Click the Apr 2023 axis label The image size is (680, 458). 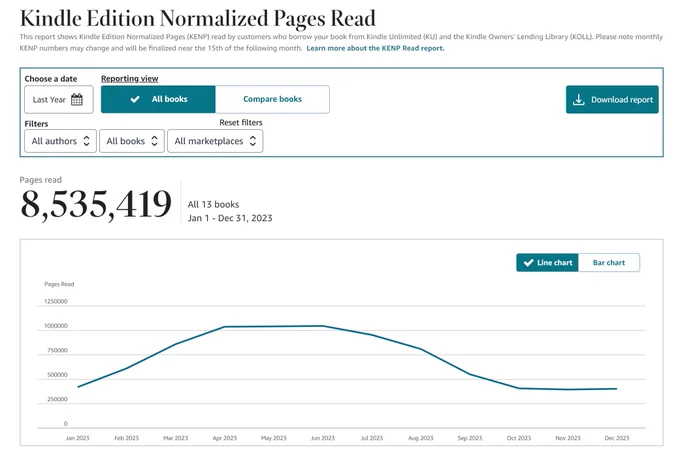(225, 438)
